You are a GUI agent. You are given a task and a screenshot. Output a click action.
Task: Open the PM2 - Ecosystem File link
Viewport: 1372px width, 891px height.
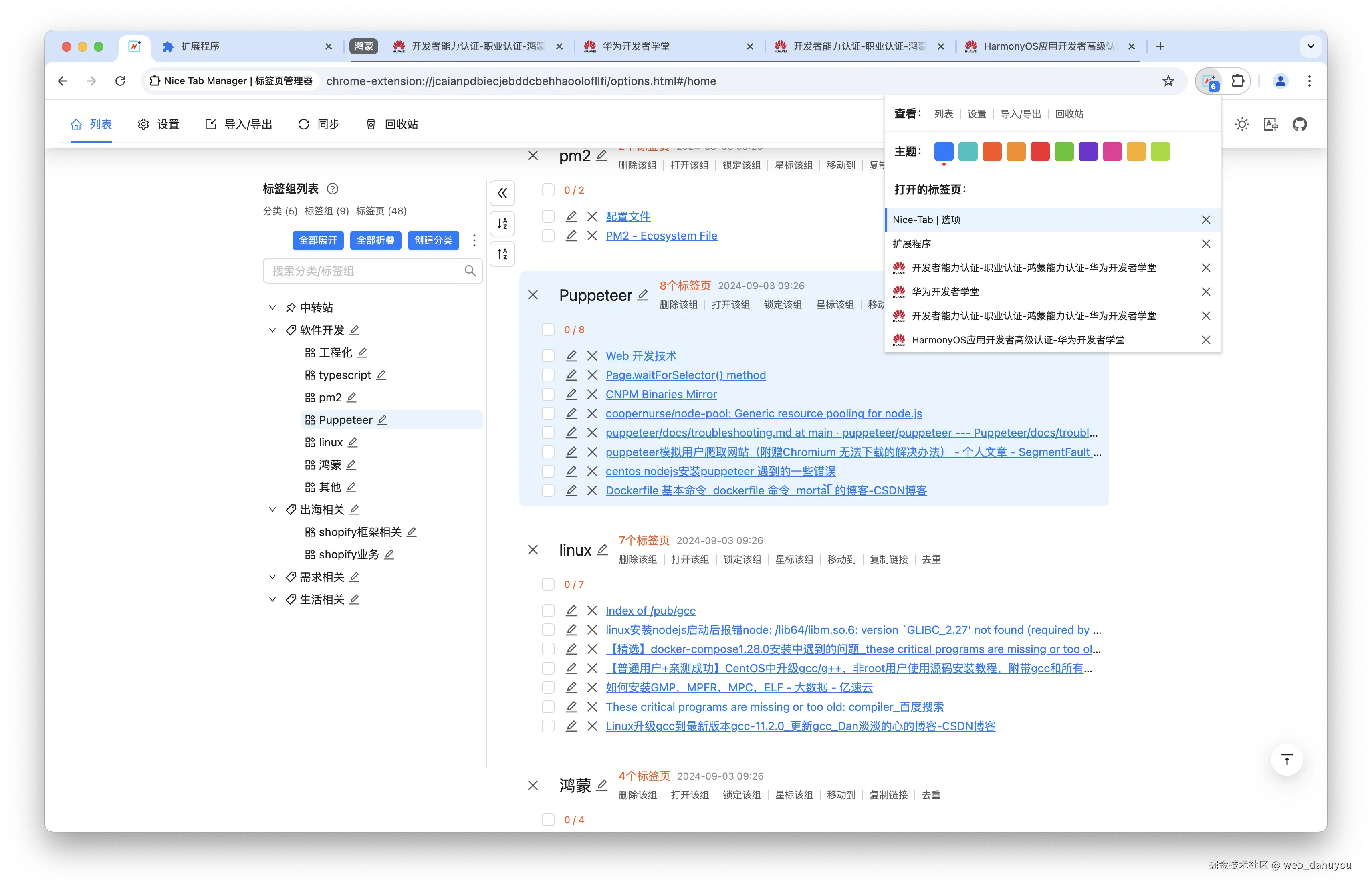[x=661, y=236]
